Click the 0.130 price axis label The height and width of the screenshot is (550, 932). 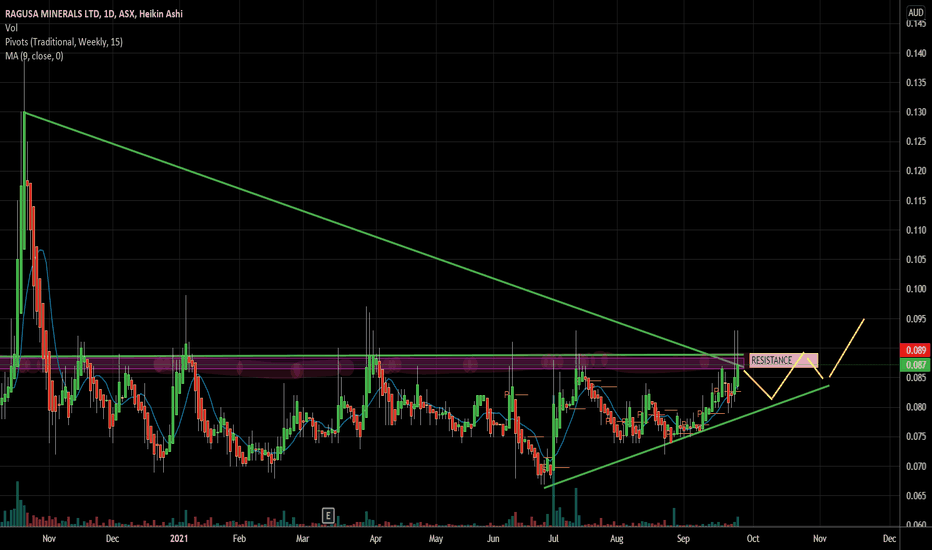915,112
